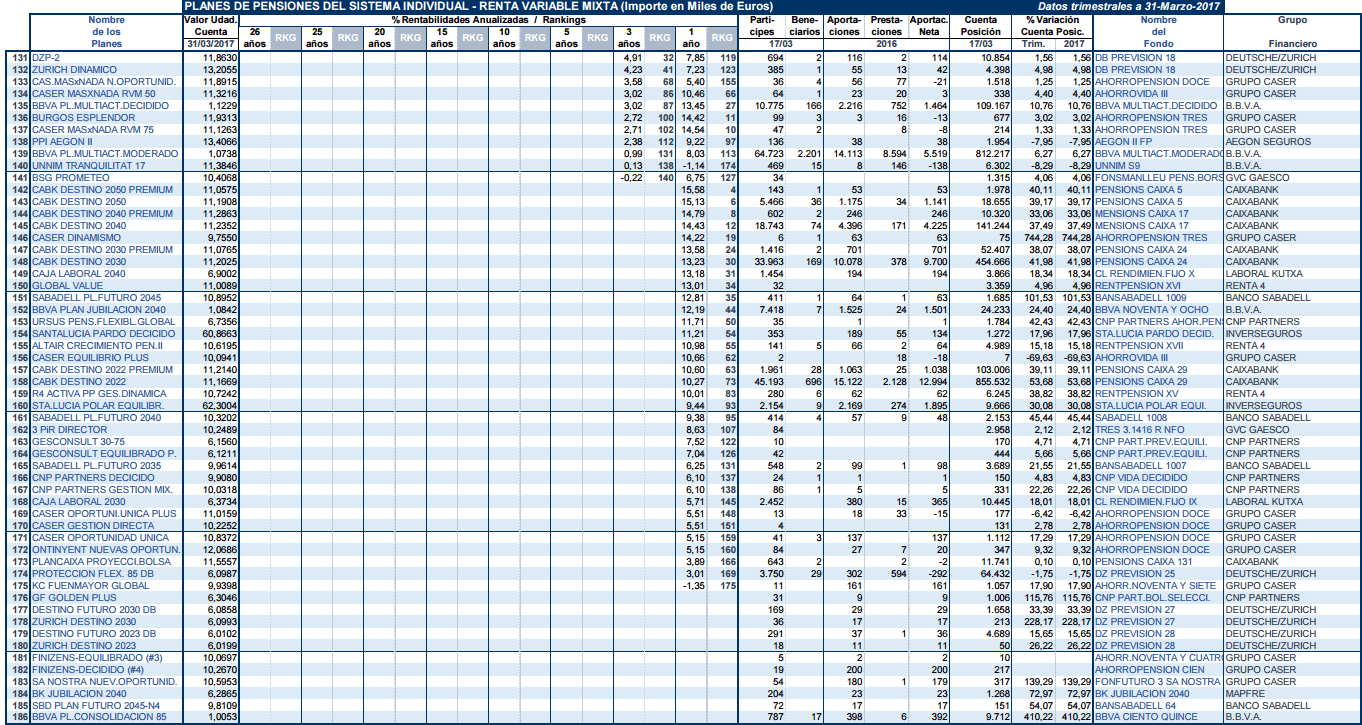Select plan 'BBVA PL.CONSOLIDACION 85'
The height and width of the screenshot is (725, 1362).
pyautogui.click(x=99, y=718)
